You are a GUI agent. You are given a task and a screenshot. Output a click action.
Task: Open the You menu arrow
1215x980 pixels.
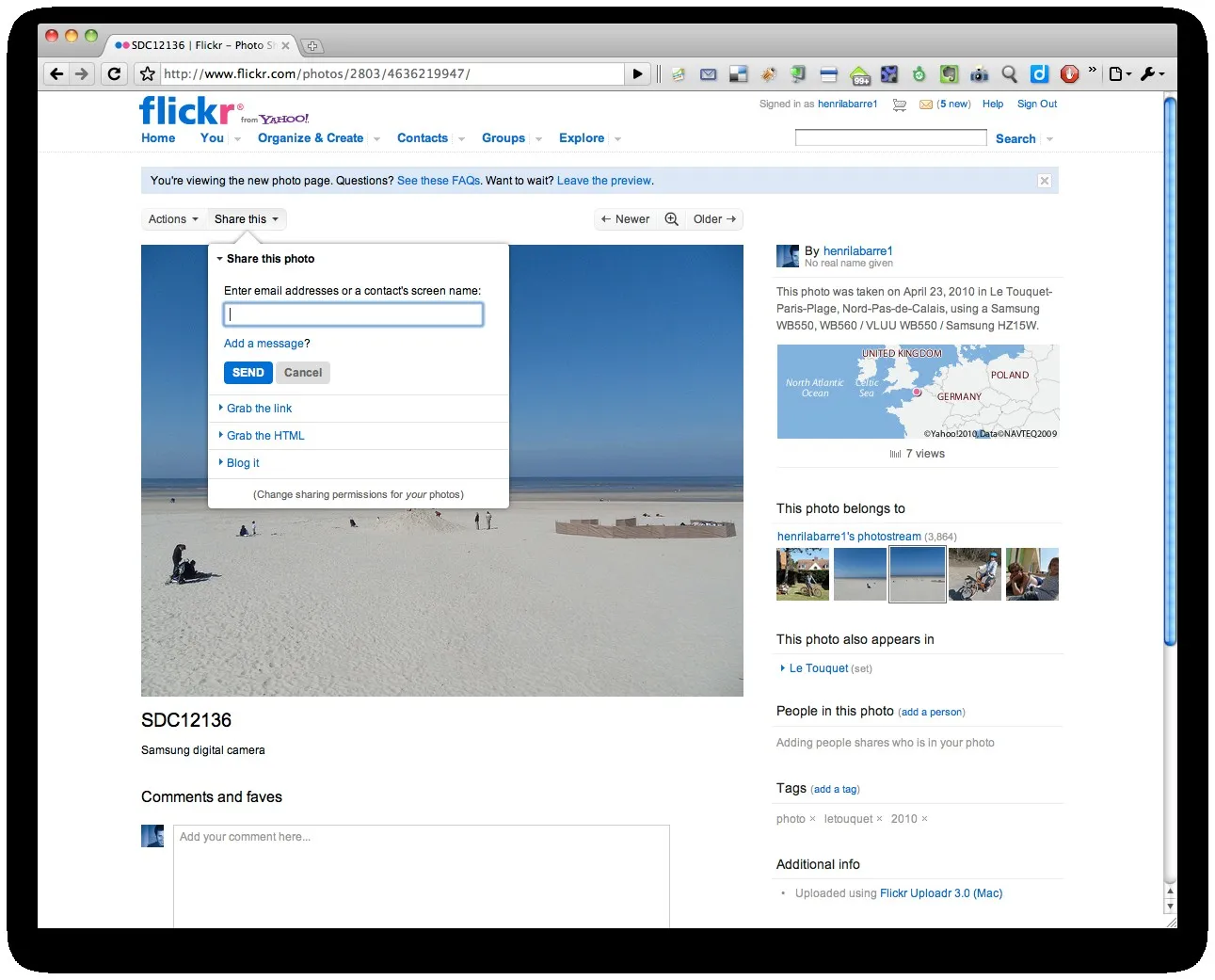[x=237, y=139]
